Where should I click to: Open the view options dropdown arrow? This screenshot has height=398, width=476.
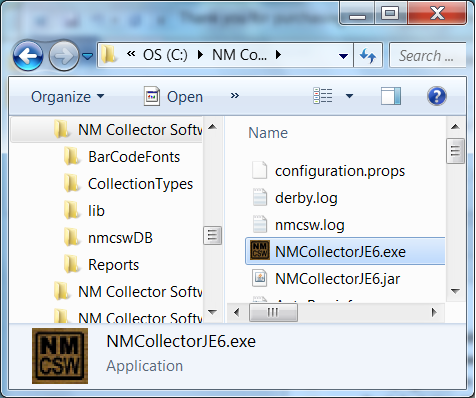click(x=349, y=96)
